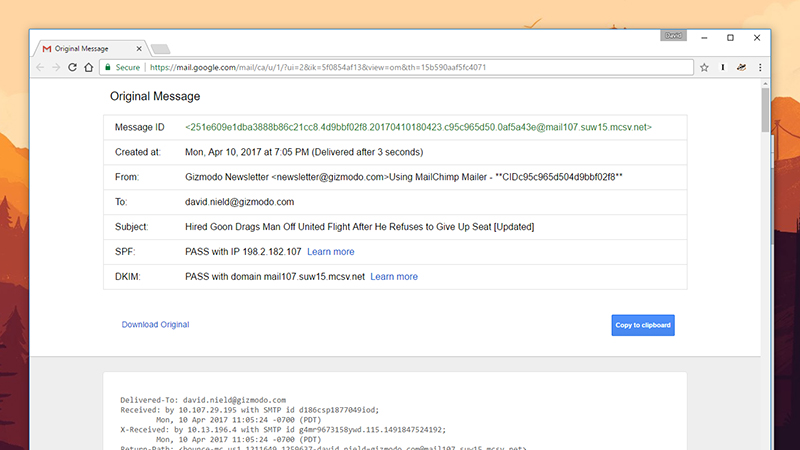
Task: Click the page vertical scrollbar thumb
Action: 765,109
